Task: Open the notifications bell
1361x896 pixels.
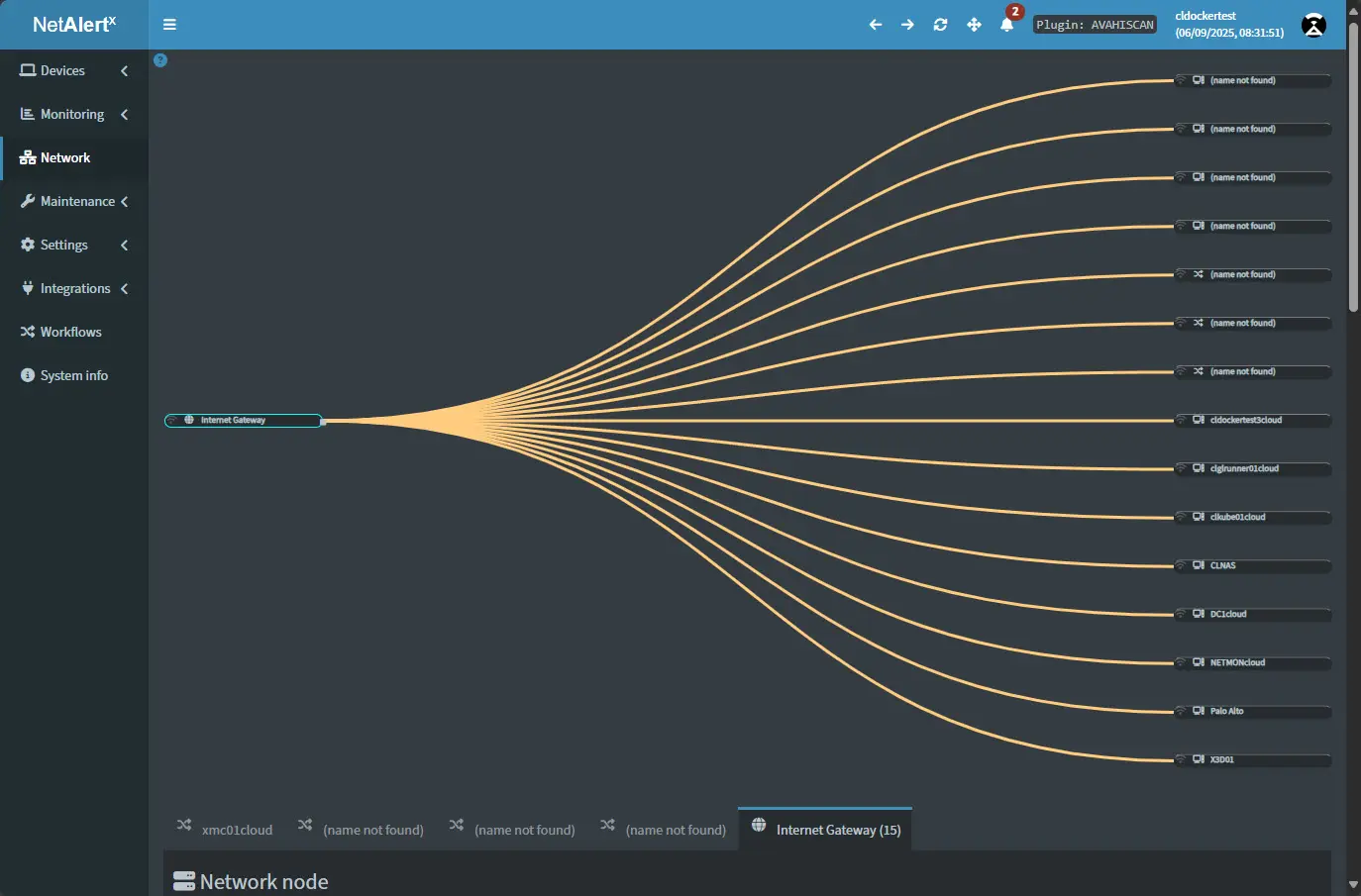Action: pyautogui.click(x=1006, y=25)
